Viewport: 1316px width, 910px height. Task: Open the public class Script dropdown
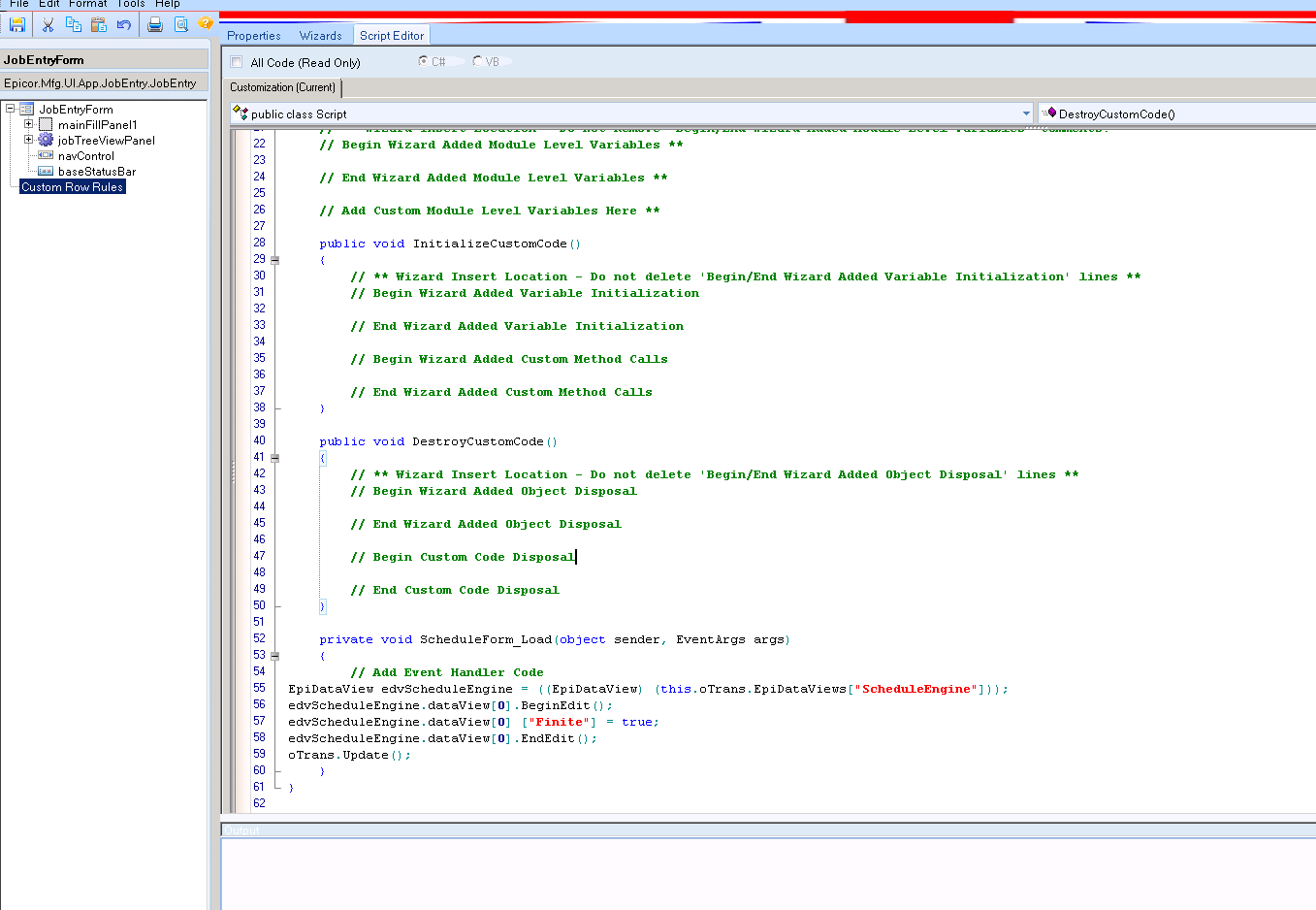(1026, 114)
